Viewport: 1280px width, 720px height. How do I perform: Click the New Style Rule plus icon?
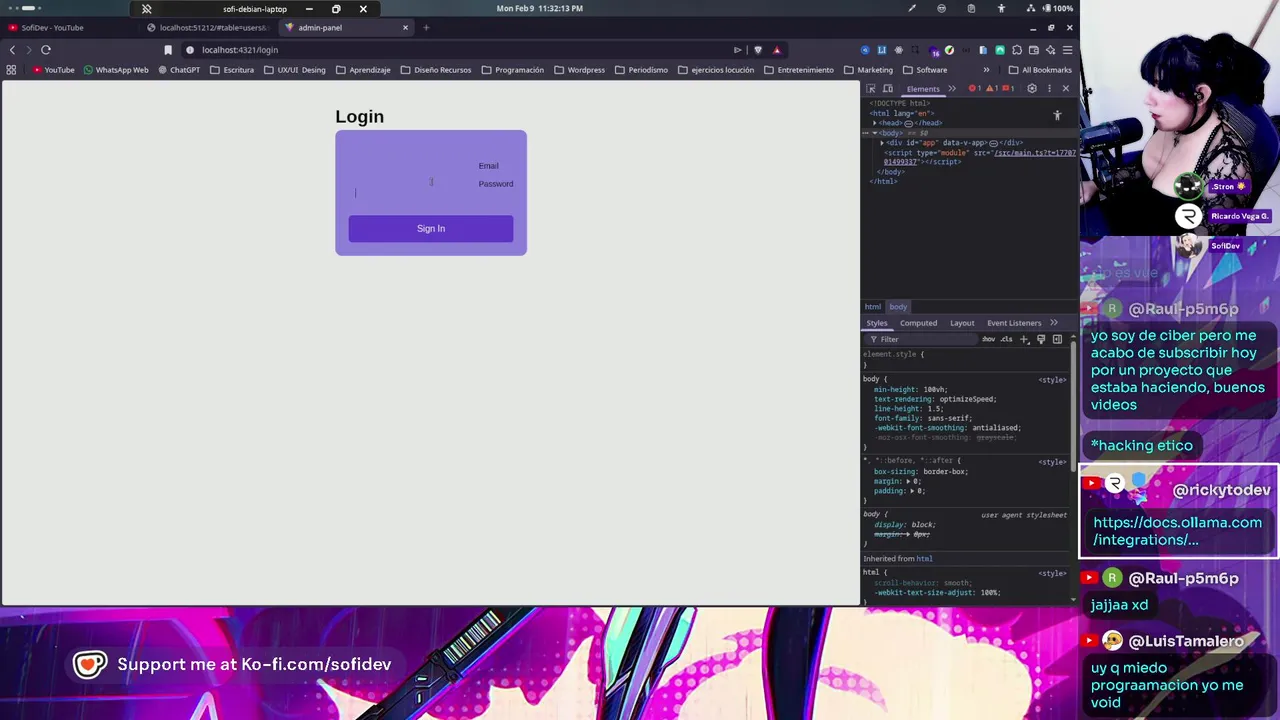[x=1024, y=339]
